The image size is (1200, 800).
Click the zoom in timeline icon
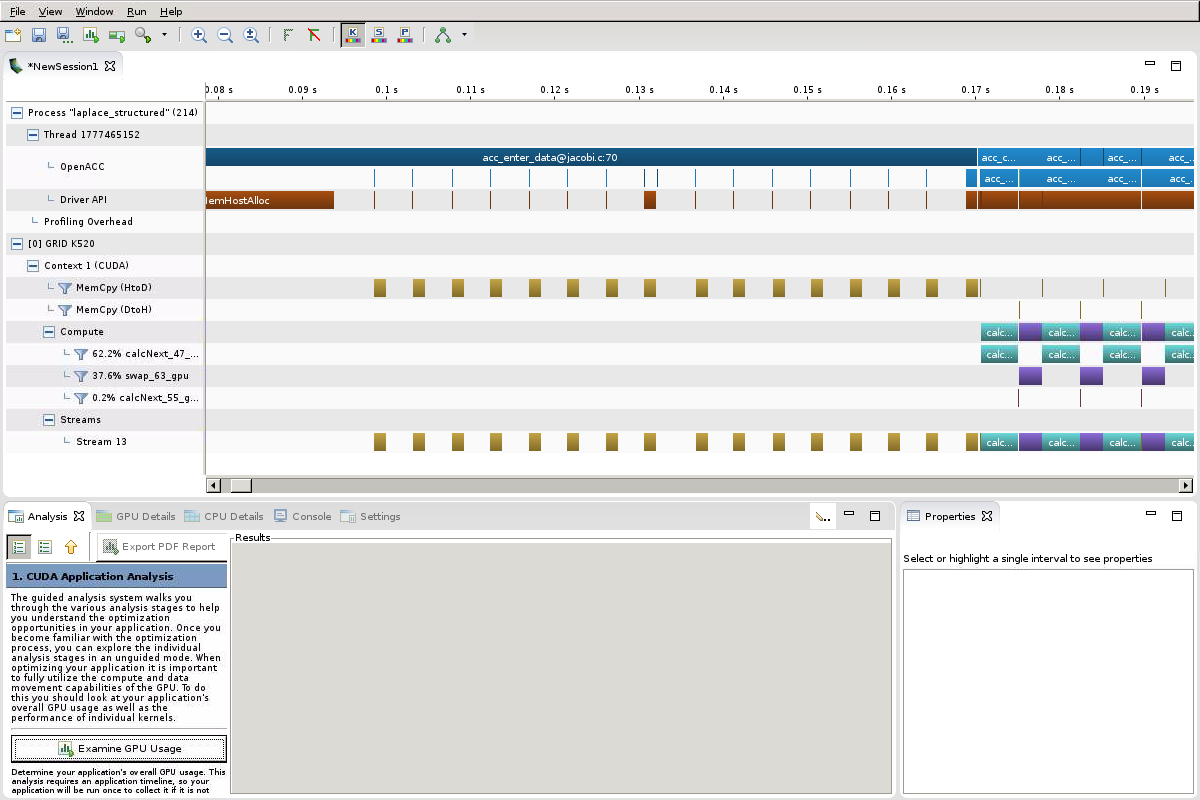(199, 35)
